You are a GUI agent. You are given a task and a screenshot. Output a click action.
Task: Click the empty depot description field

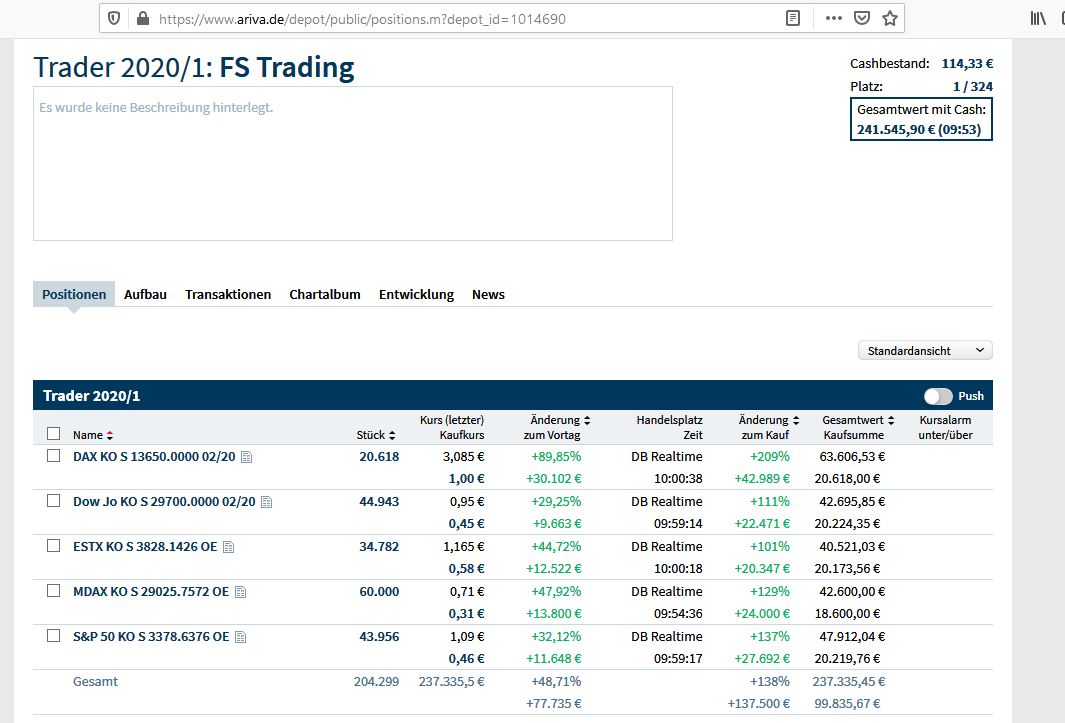coord(352,163)
